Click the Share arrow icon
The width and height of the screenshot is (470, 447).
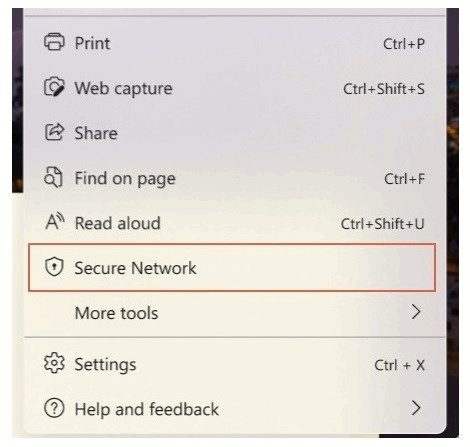click(54, 132)
